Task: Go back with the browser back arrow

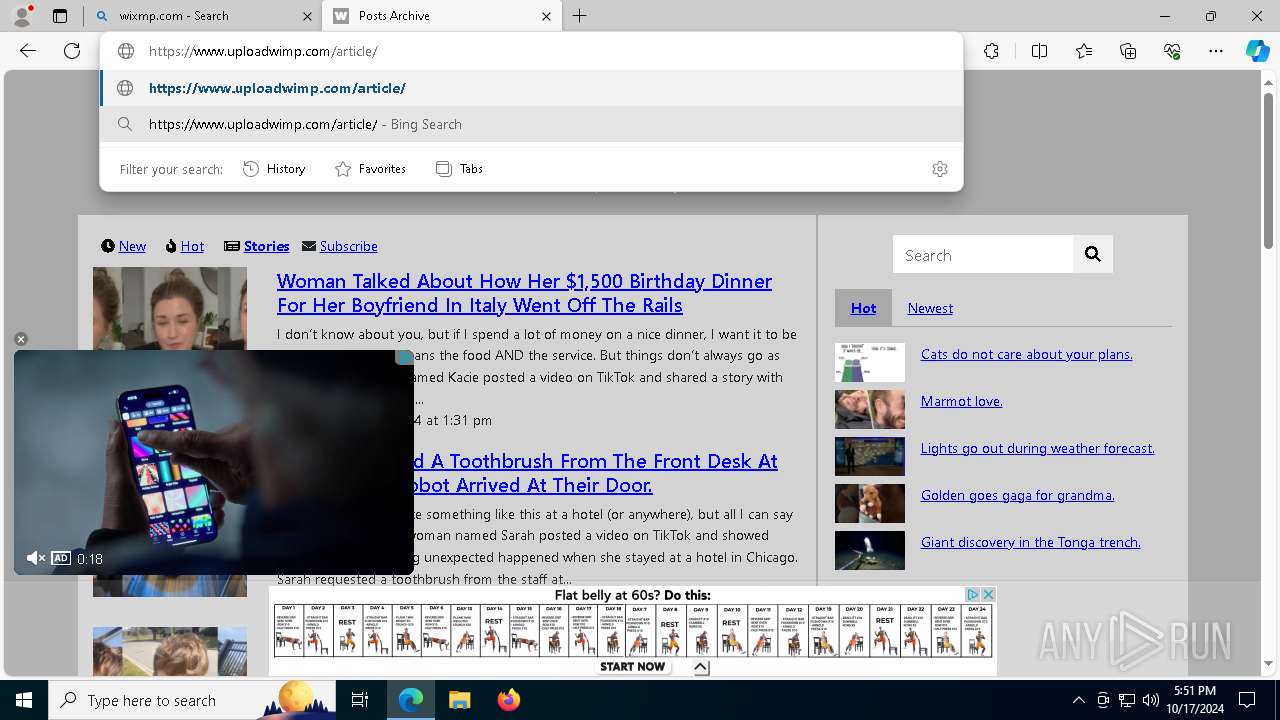Action: (x=28, y=51)
